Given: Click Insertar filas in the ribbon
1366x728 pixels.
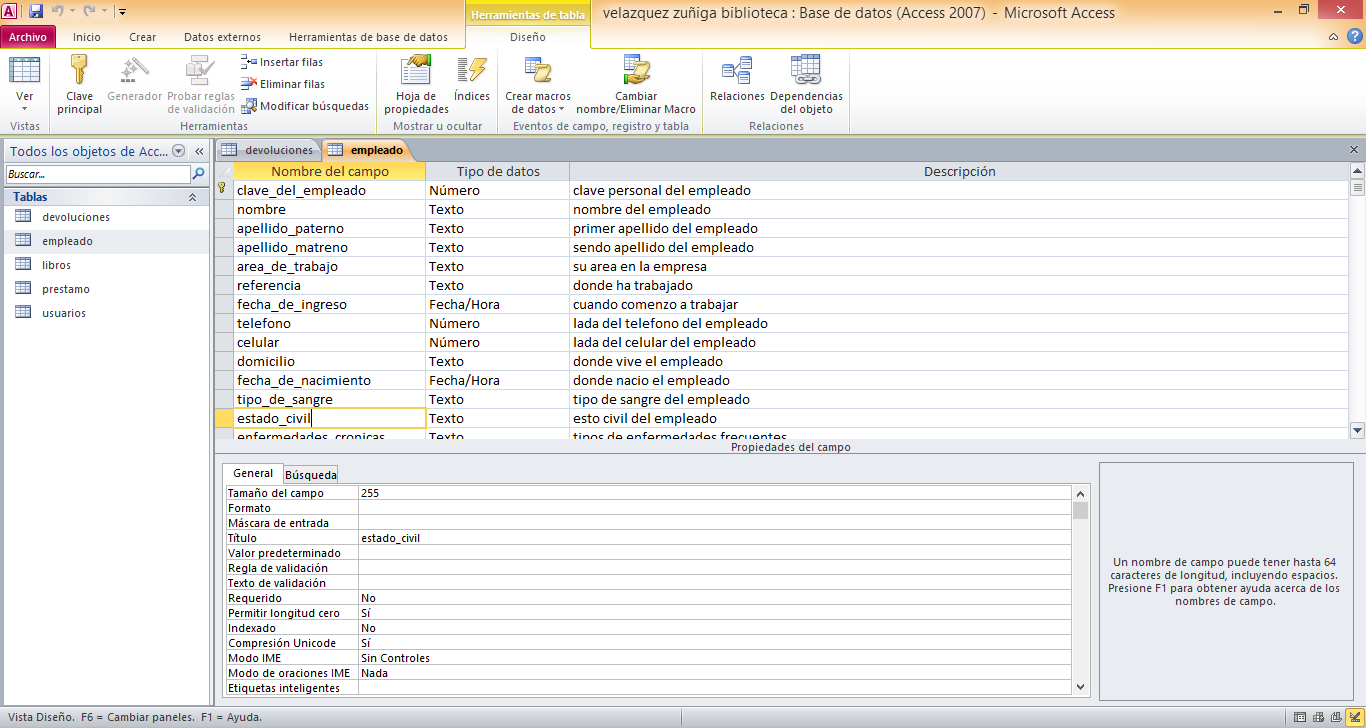Looking at the screenshot, I should [x=282, y=62].
